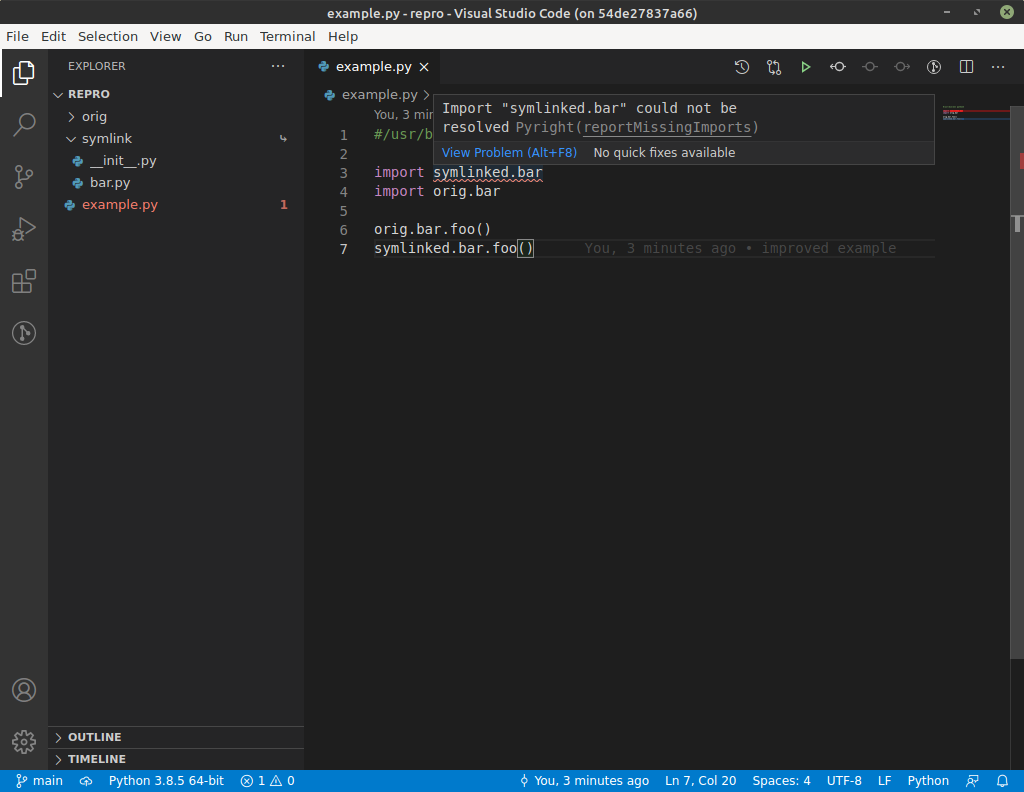Click Ln 7, Col 20 status item
Viewport: 1024px width, 792px height.
(x=700, y=781)
